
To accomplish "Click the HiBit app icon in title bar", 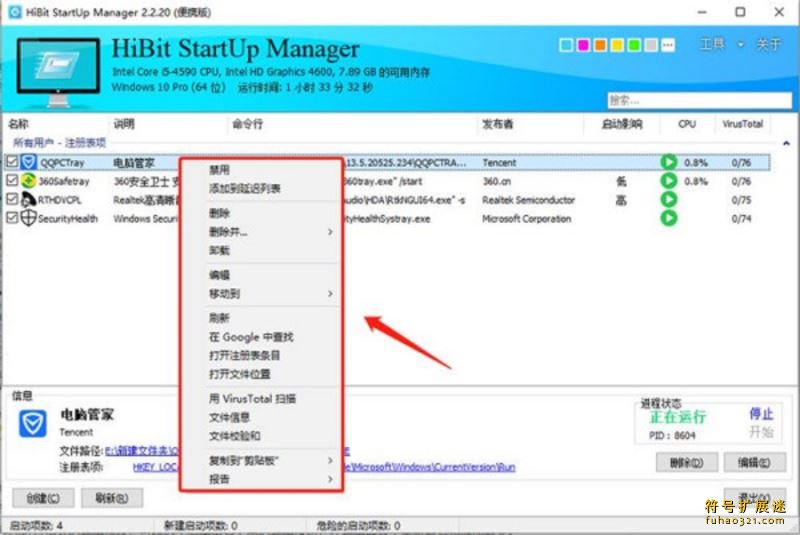I will pos(15,11).
